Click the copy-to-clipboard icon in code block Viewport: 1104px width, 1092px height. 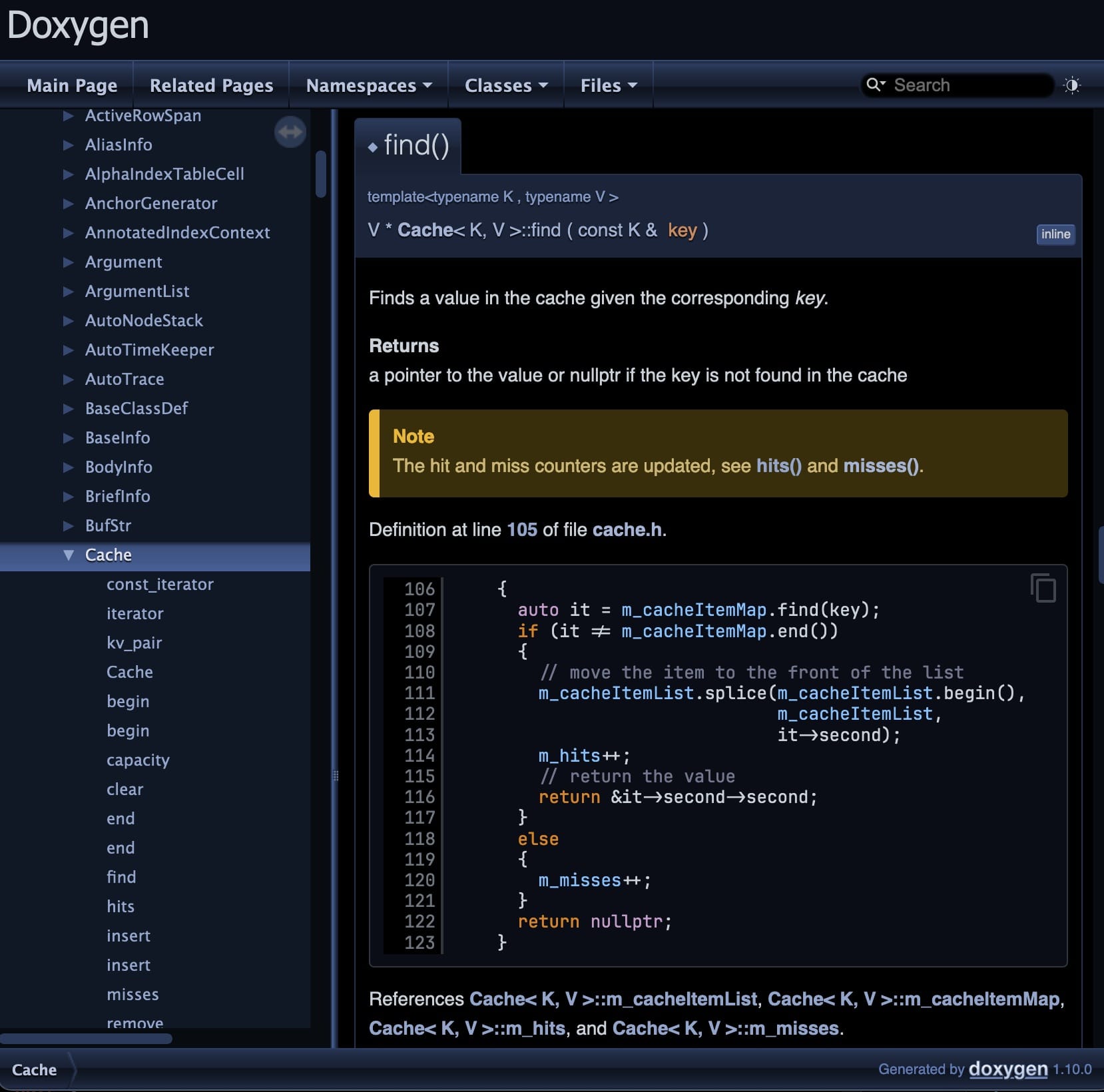pyautogui.click(x=1043, y=588)
